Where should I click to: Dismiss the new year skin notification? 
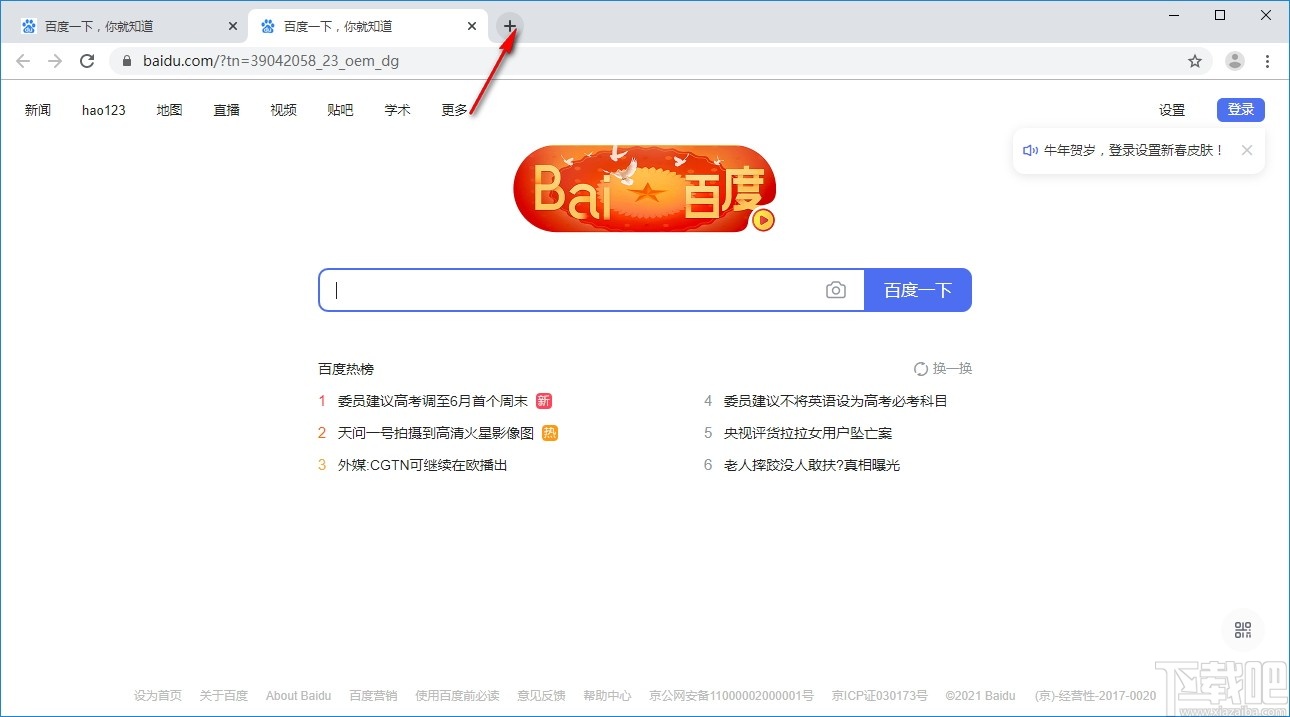[x=1247, y=150]
